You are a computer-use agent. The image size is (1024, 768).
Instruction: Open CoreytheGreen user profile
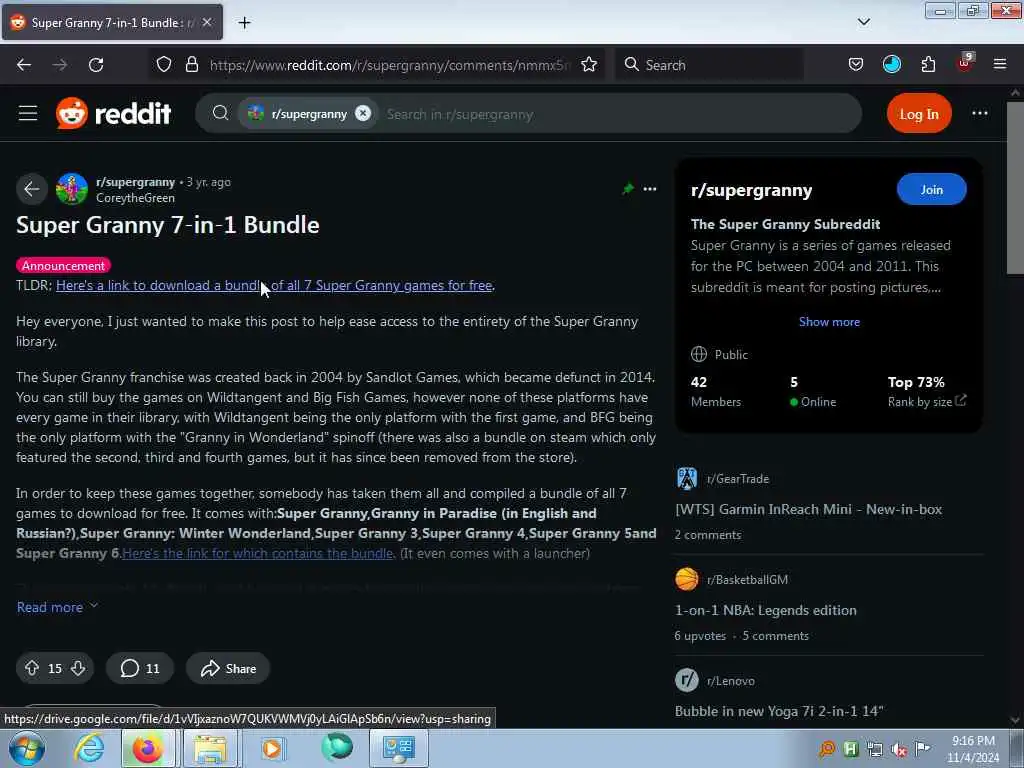(135, 198)
